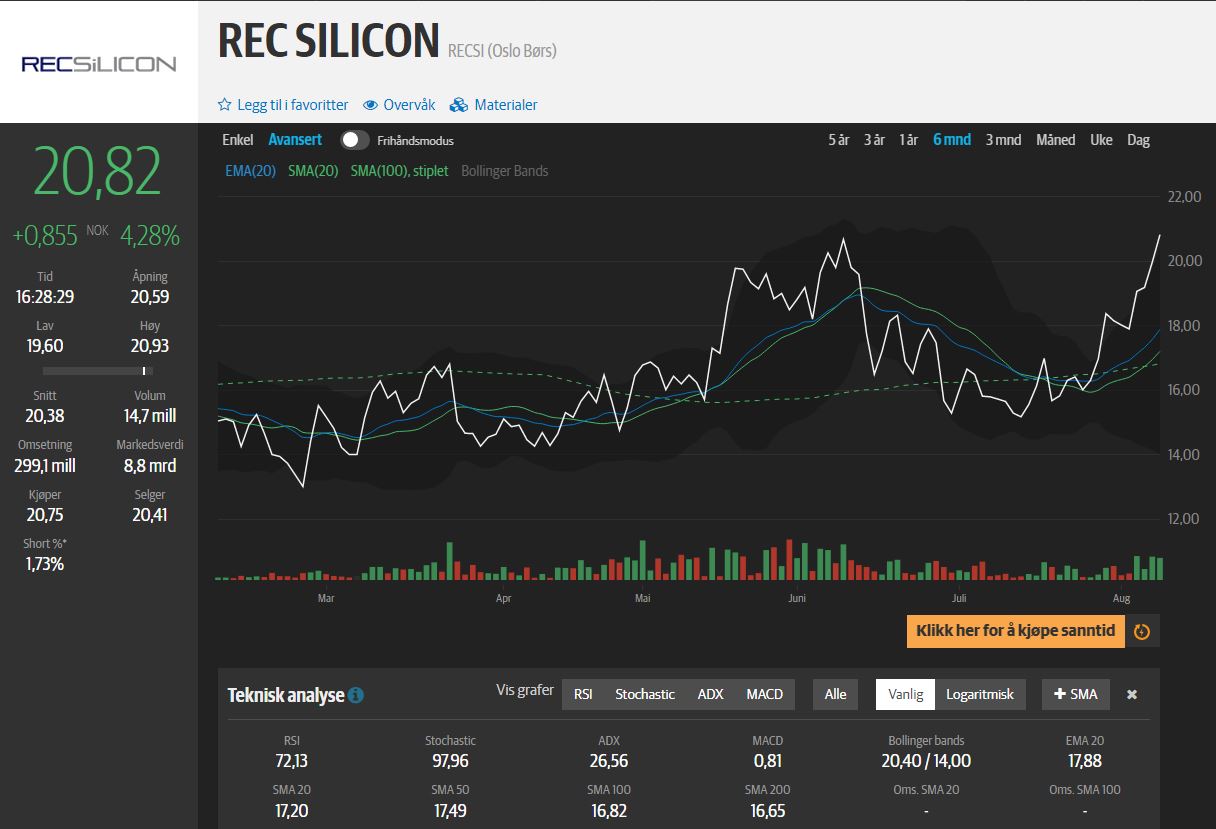Click the REC Silicon logo
Viewport: 1216px width, 829px height.
click(99, 64)
